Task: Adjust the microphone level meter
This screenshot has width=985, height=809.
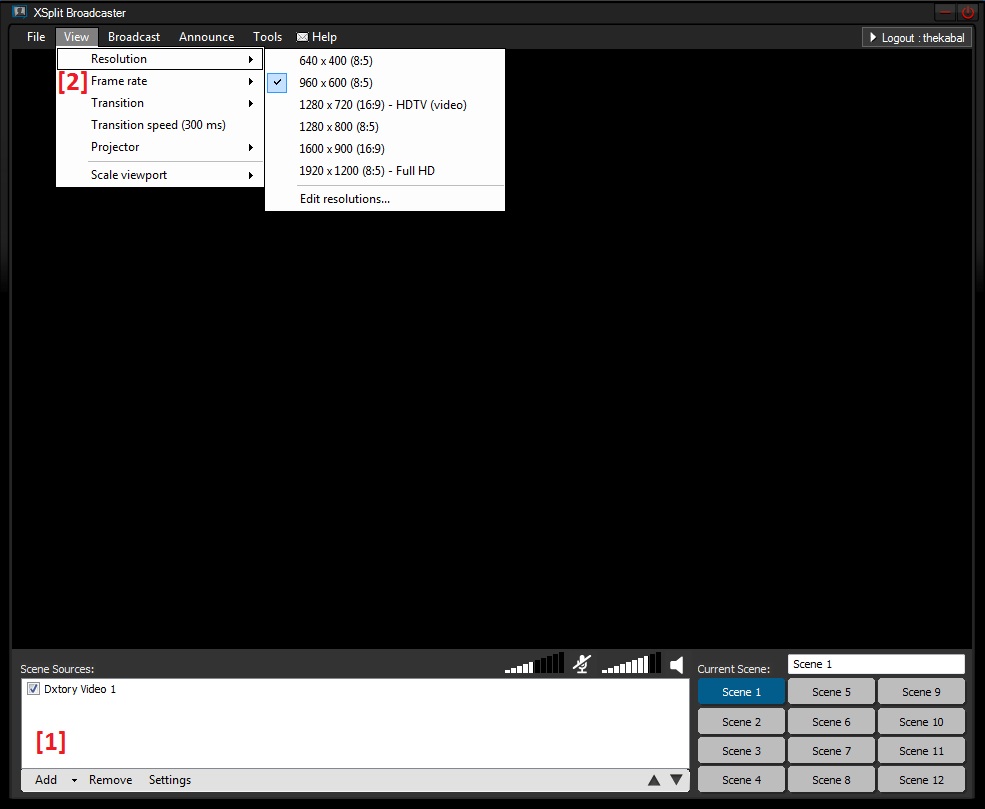Action: coord(535,662)
